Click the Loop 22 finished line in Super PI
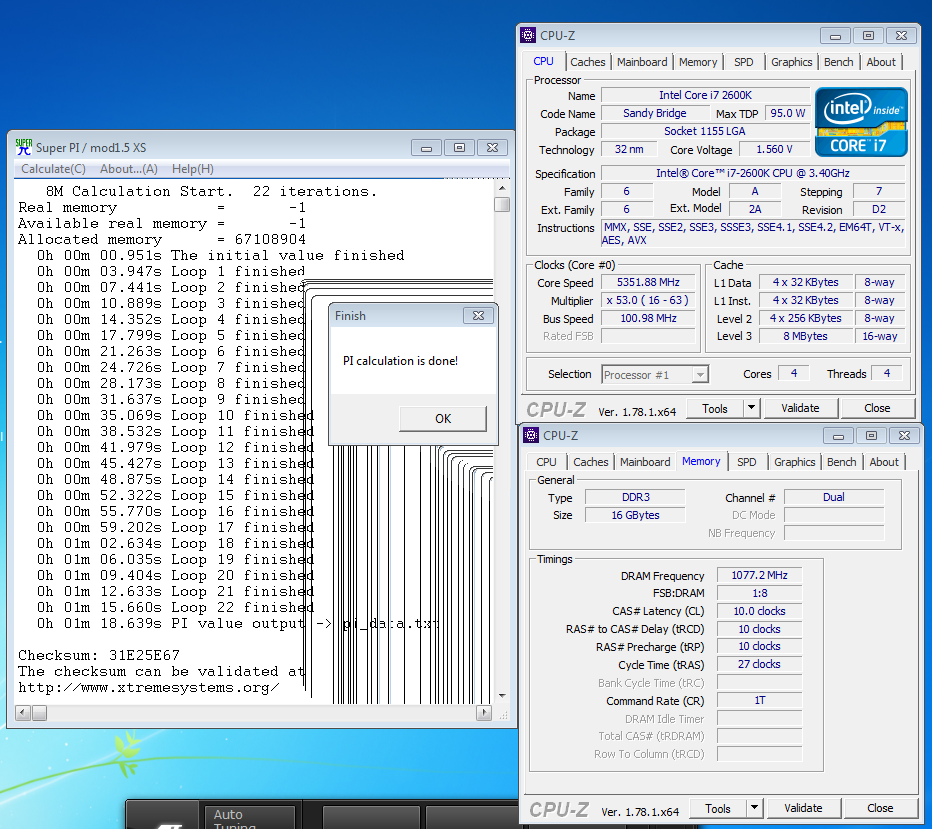This screenshot has height=829, width=932. click(175, 607)
